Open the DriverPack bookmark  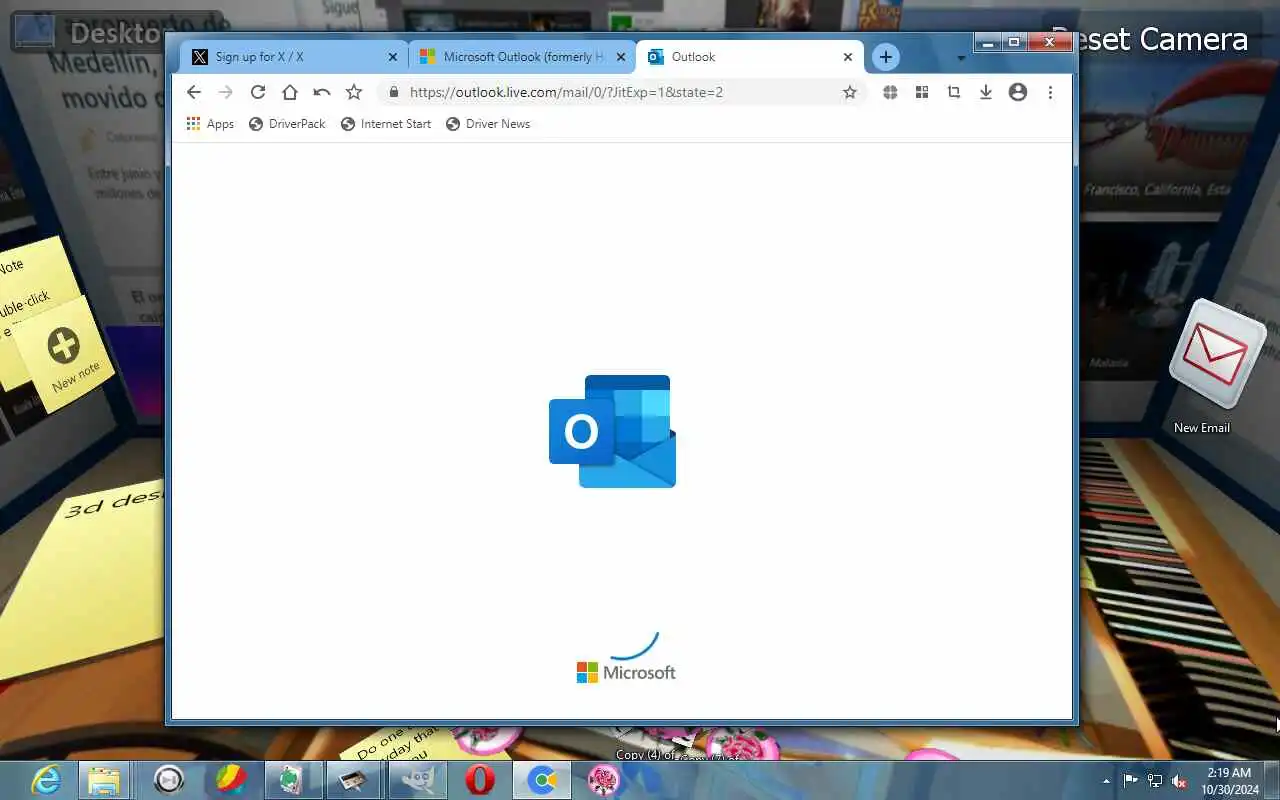[287, 124]
